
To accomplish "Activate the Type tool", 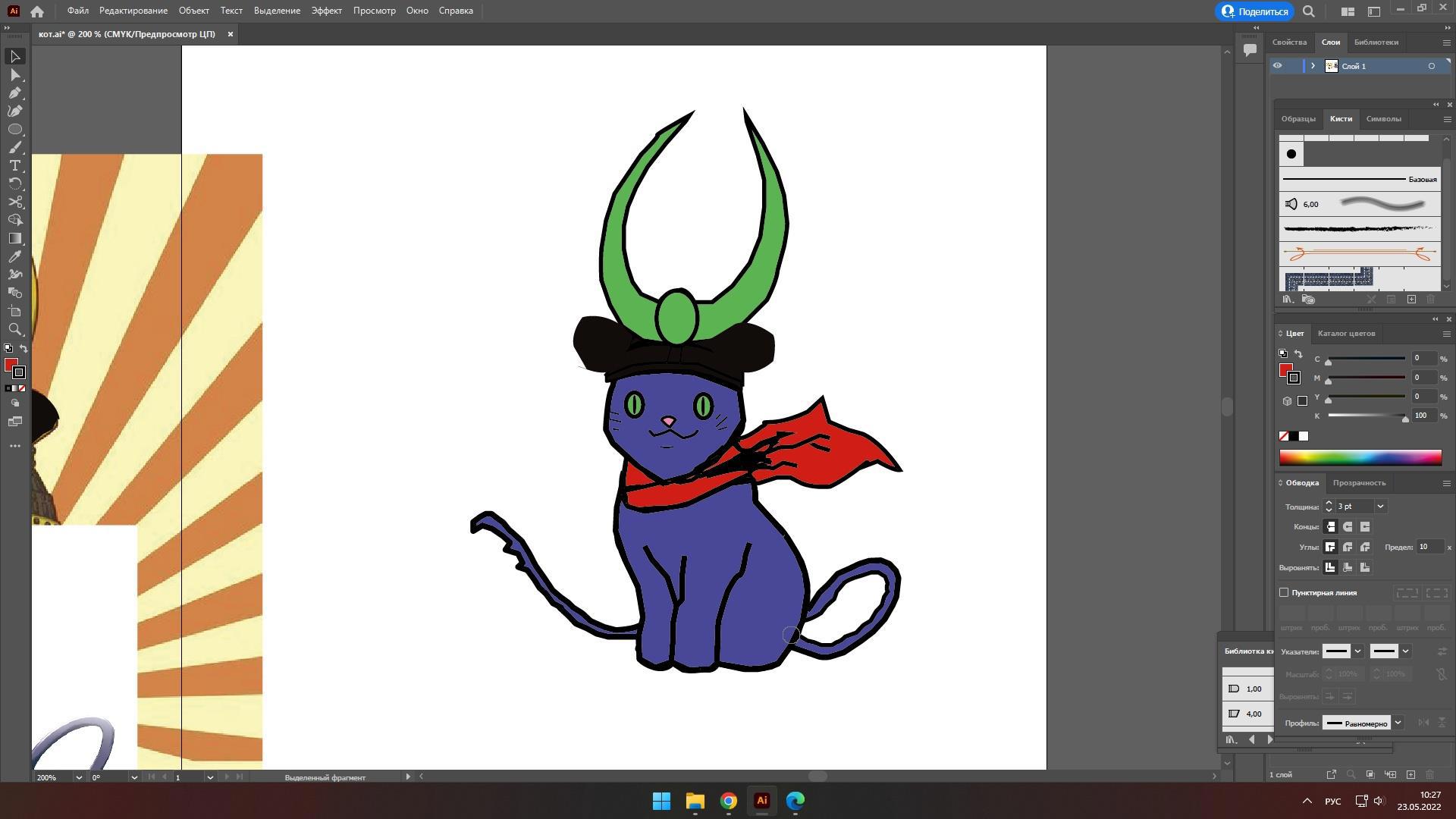I will click(x=14, y=166).
